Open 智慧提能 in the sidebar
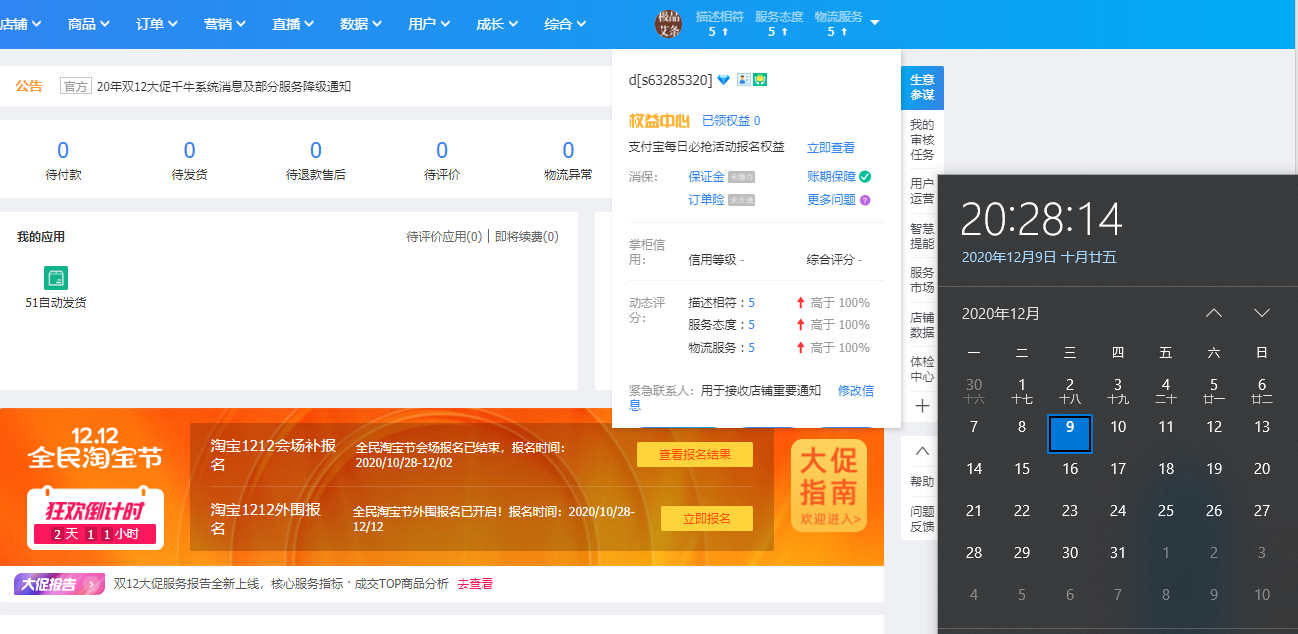1298x634 pixels. tap(922, 236)
